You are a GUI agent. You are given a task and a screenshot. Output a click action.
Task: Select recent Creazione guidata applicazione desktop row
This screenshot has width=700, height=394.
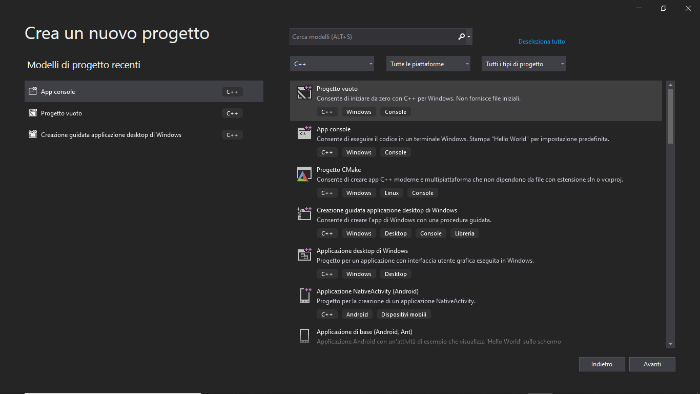tap(144, 134)
